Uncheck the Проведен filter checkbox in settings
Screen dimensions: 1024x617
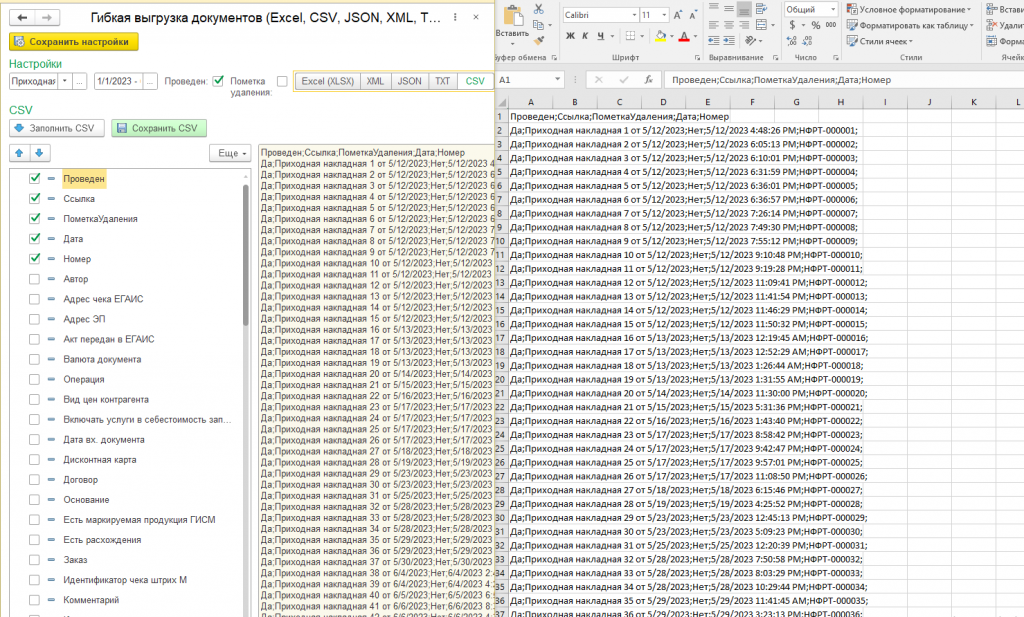(x=218, y=81)
